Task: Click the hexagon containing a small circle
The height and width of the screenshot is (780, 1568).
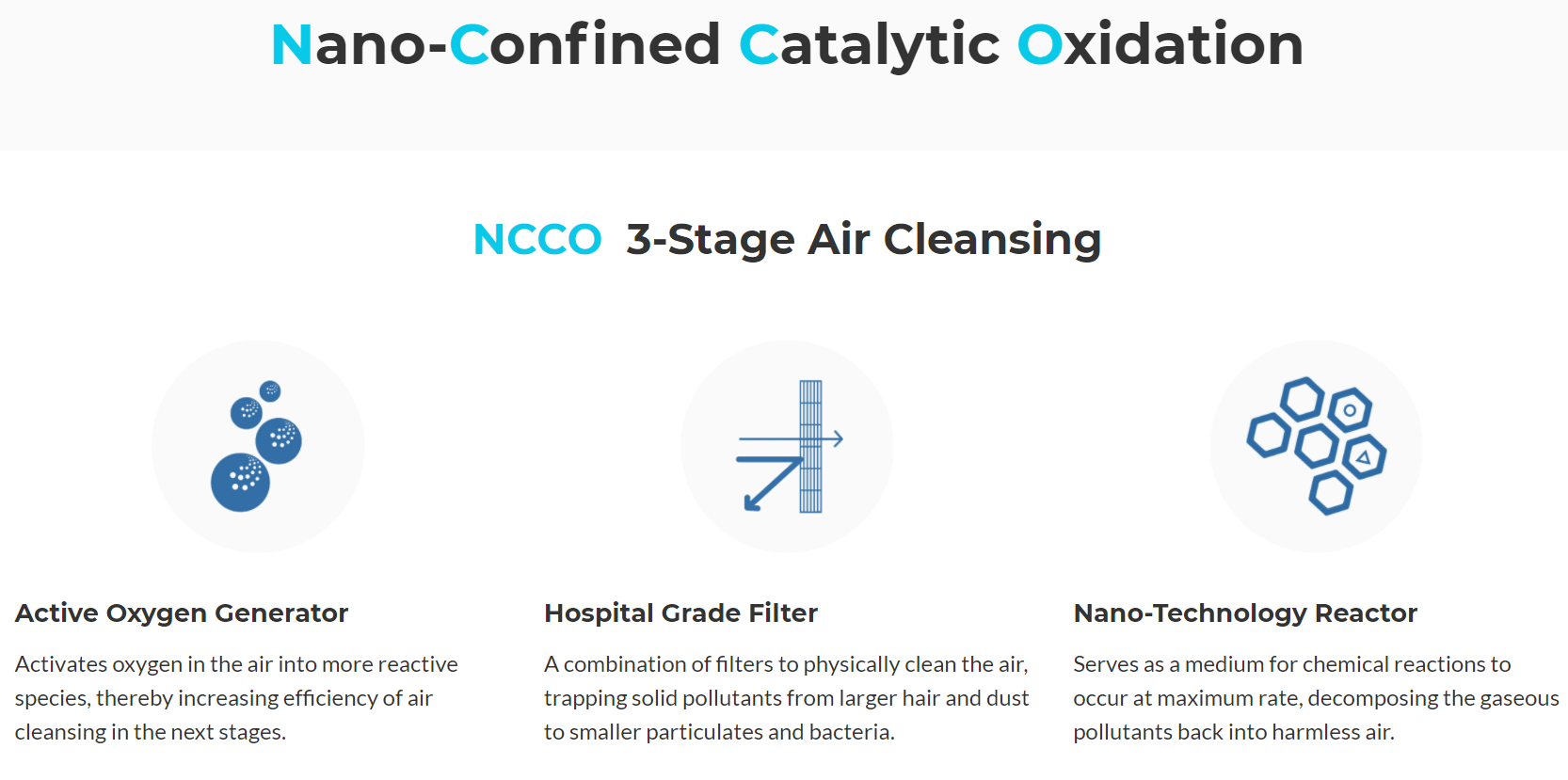Action: coord(1350,410)
